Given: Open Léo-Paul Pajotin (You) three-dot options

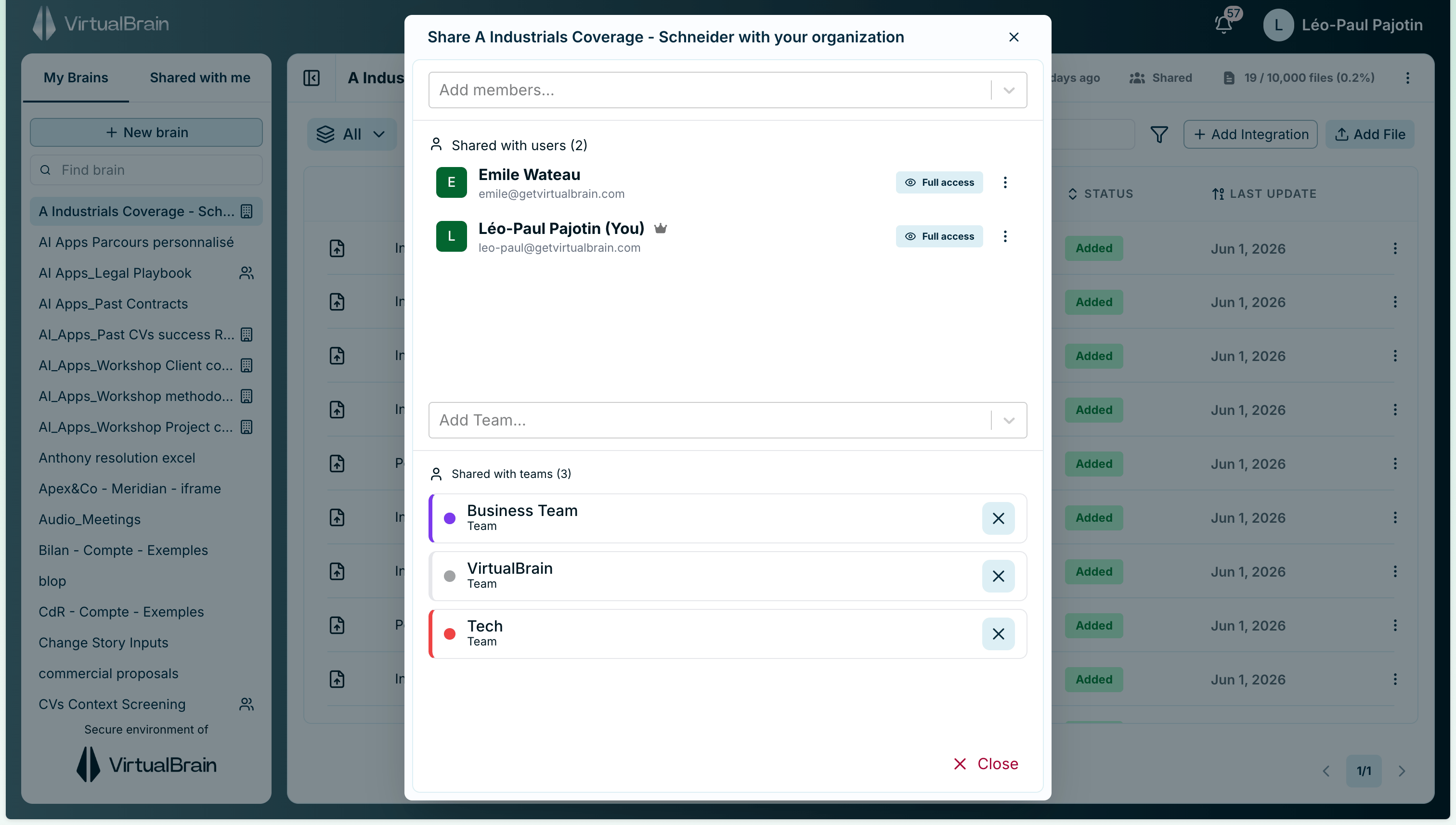Looking at the screenshot, I should pos(1005,236).
